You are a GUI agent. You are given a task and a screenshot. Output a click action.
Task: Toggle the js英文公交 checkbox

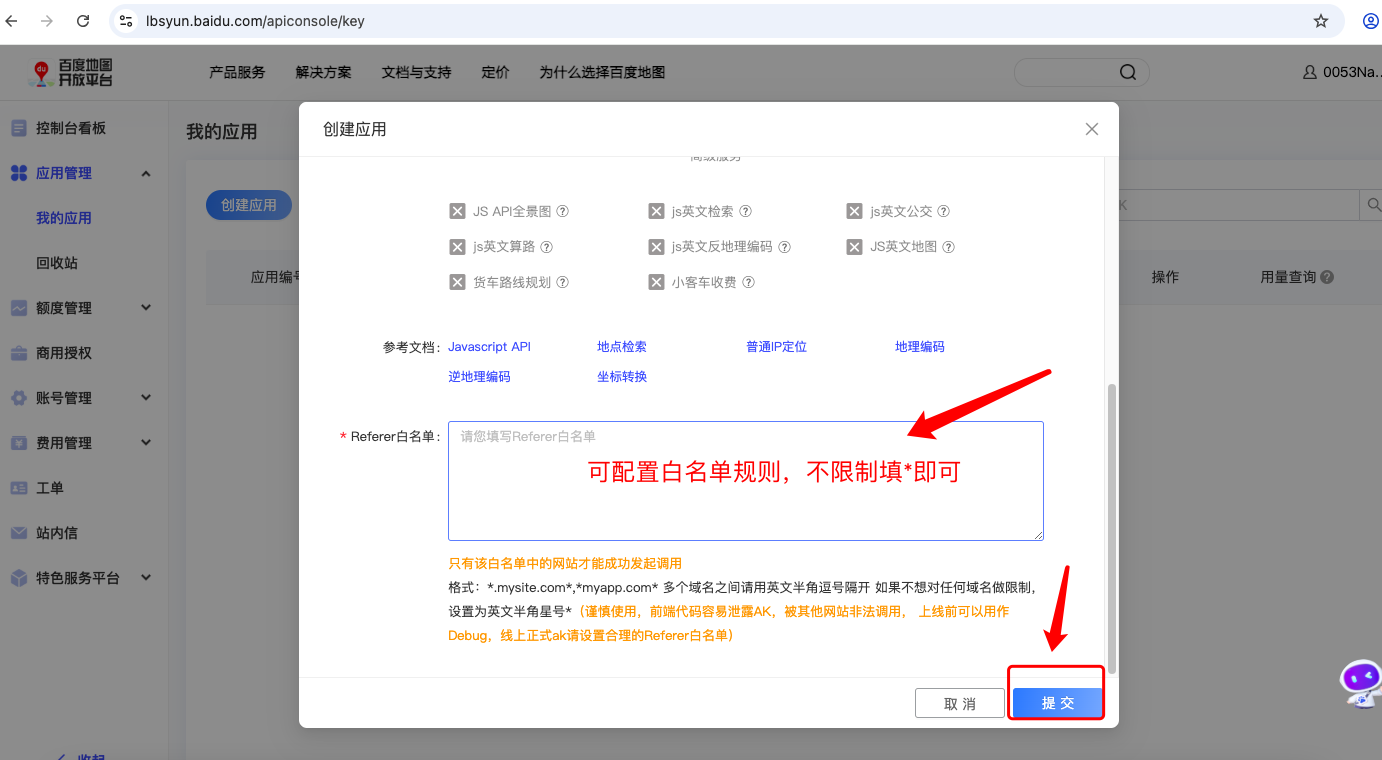854,211
